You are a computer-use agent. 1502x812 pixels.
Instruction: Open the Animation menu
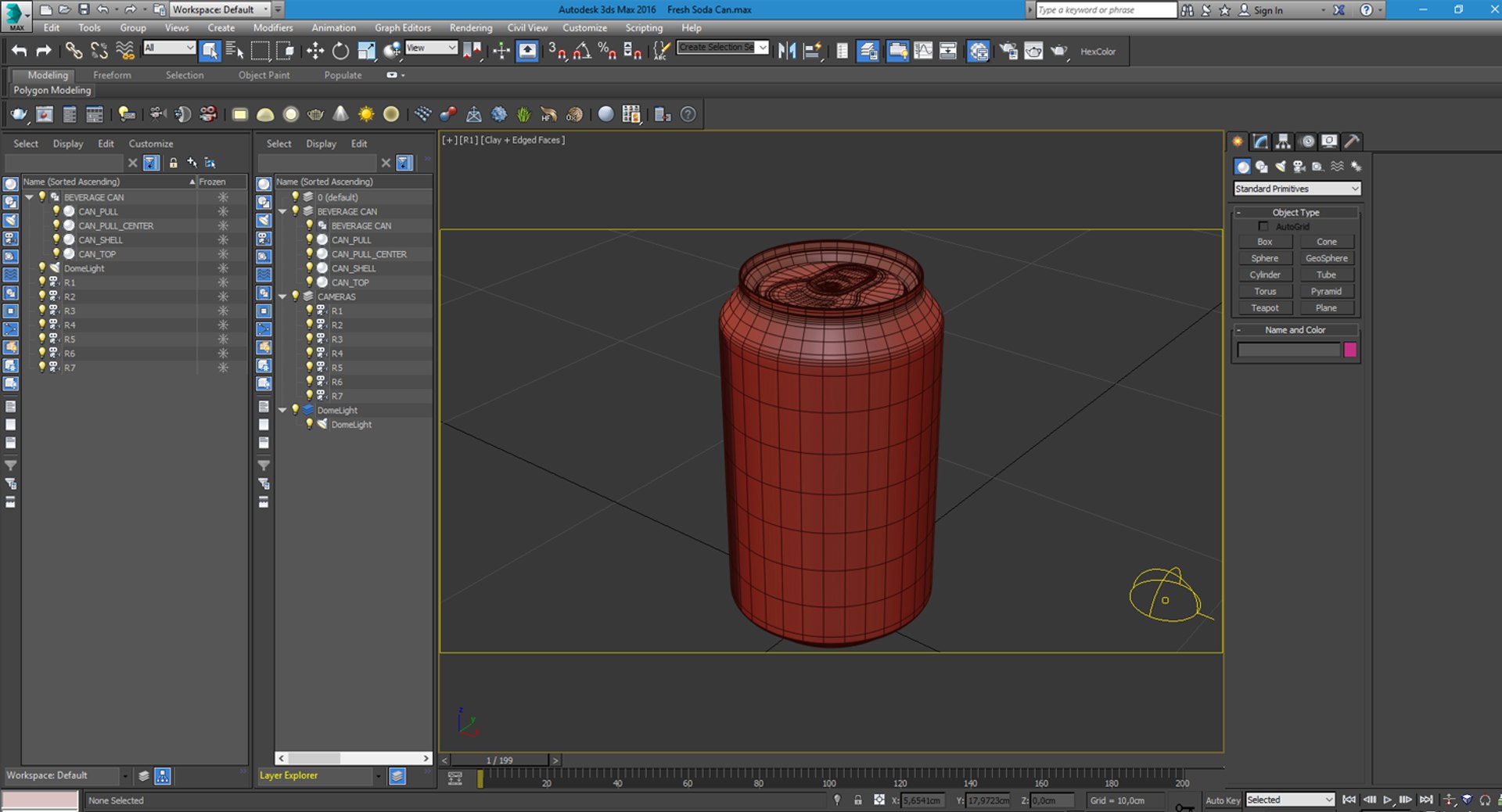[334, 27]
